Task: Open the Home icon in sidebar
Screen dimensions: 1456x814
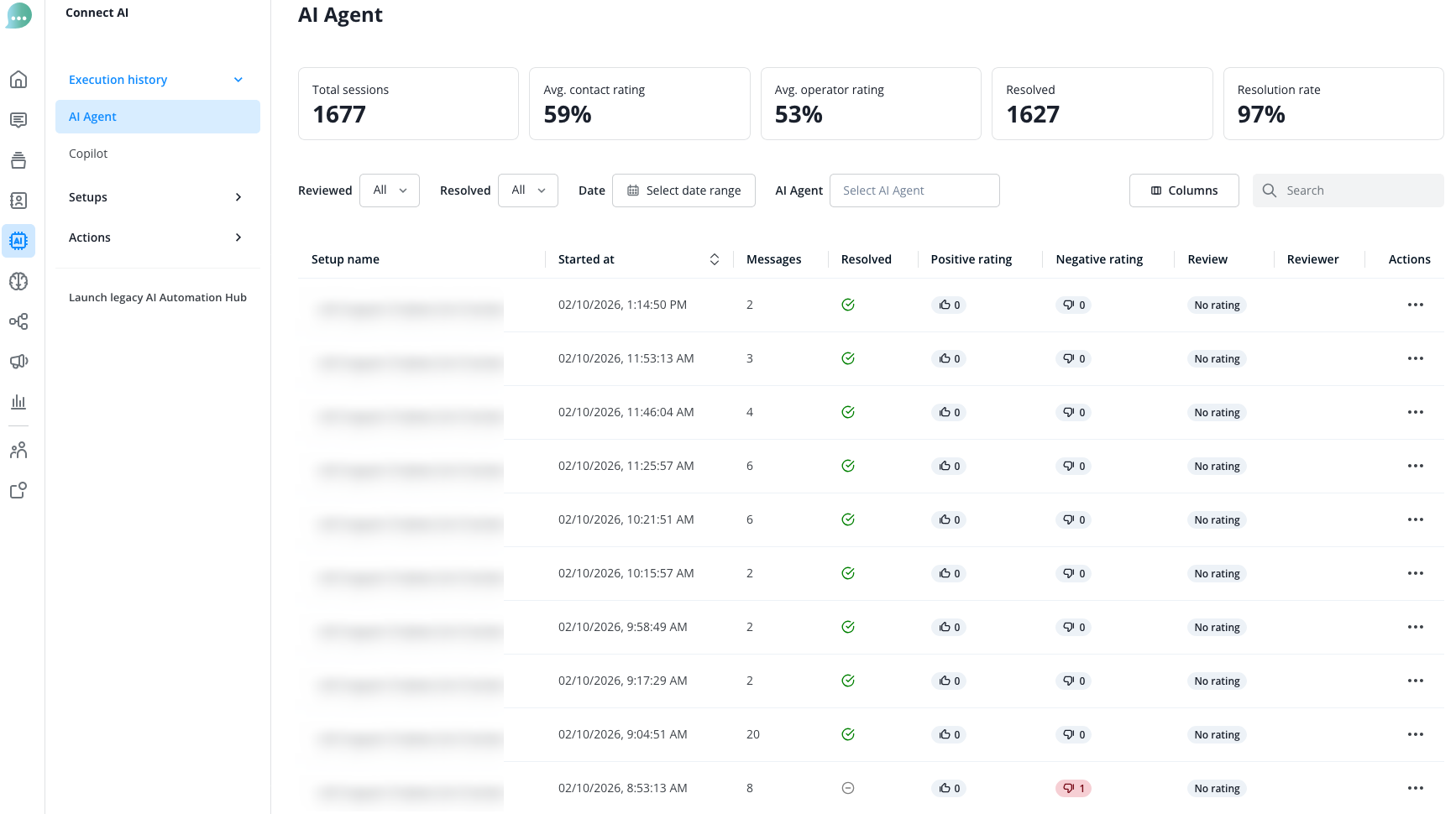Action: (18, 80)
